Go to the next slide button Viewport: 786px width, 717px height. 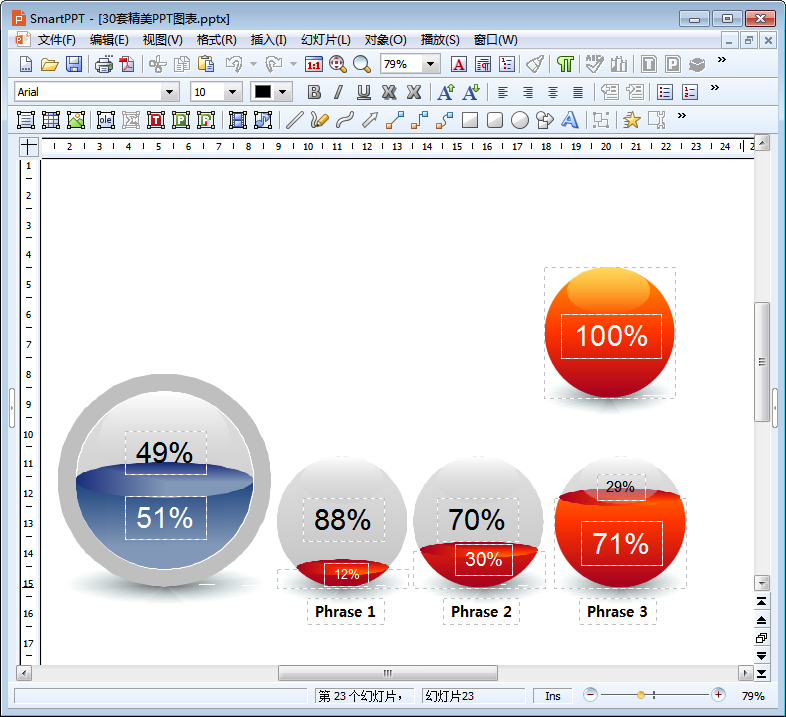pyautogui.click(x=761, y=656)
